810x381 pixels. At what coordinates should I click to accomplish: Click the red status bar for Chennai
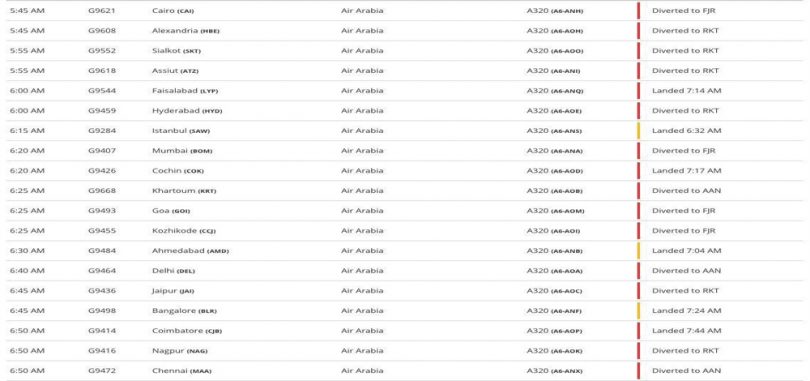tap(638, 371)
